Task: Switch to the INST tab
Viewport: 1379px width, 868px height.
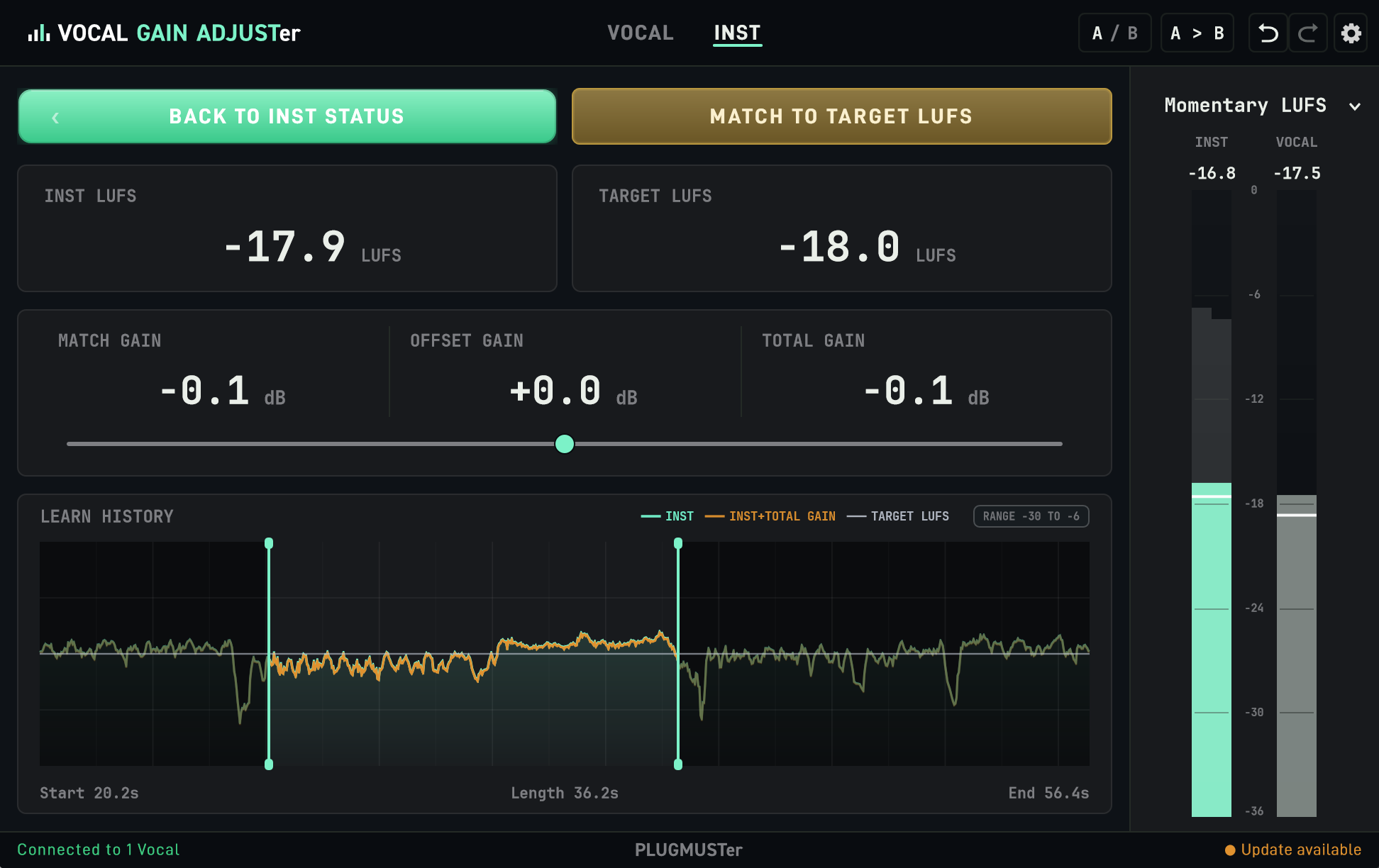Action: click(x=737, y=33)
